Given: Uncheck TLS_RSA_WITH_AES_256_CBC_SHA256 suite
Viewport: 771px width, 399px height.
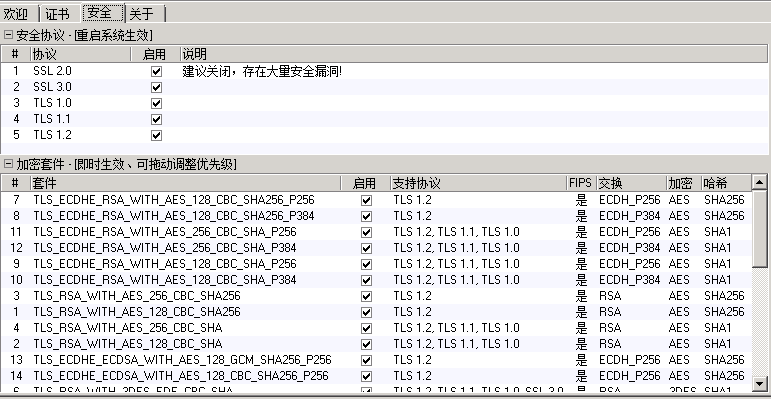Looking at the screenshot, I should point(366,296).
